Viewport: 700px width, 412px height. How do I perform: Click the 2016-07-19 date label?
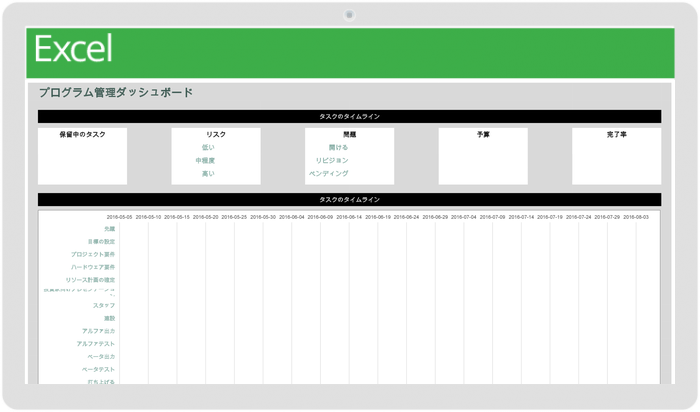click(x=550, y=217)
